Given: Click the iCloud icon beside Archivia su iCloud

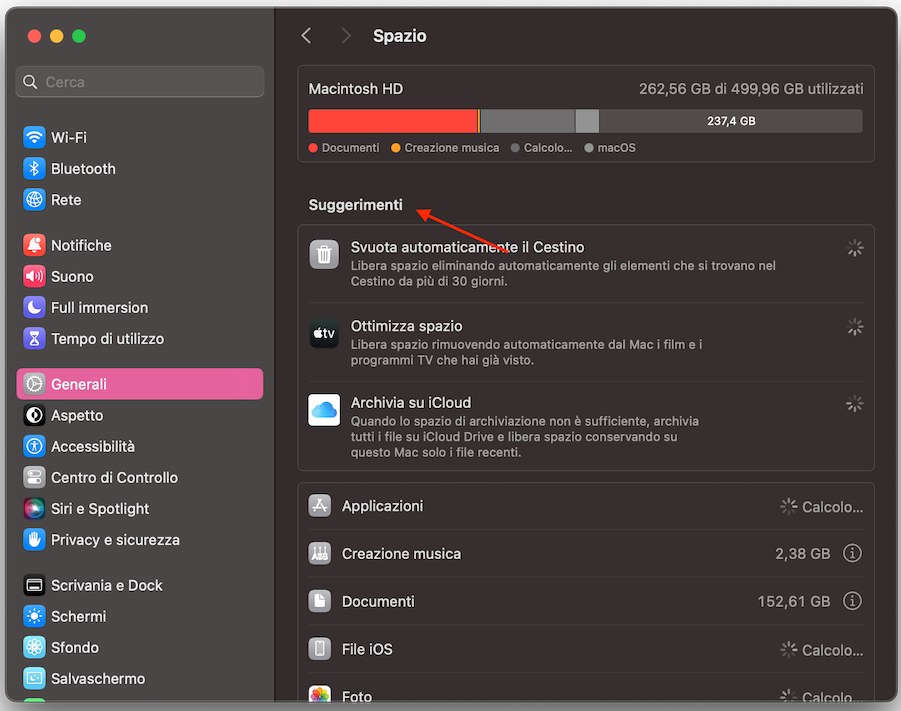Looking at the screenshot, I should pos(323,410).
